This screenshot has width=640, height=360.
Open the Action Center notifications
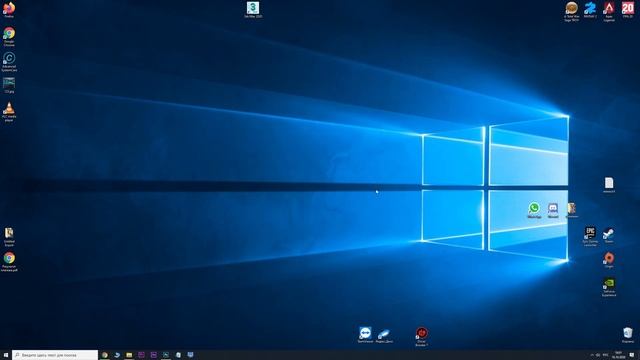(632, 355)
